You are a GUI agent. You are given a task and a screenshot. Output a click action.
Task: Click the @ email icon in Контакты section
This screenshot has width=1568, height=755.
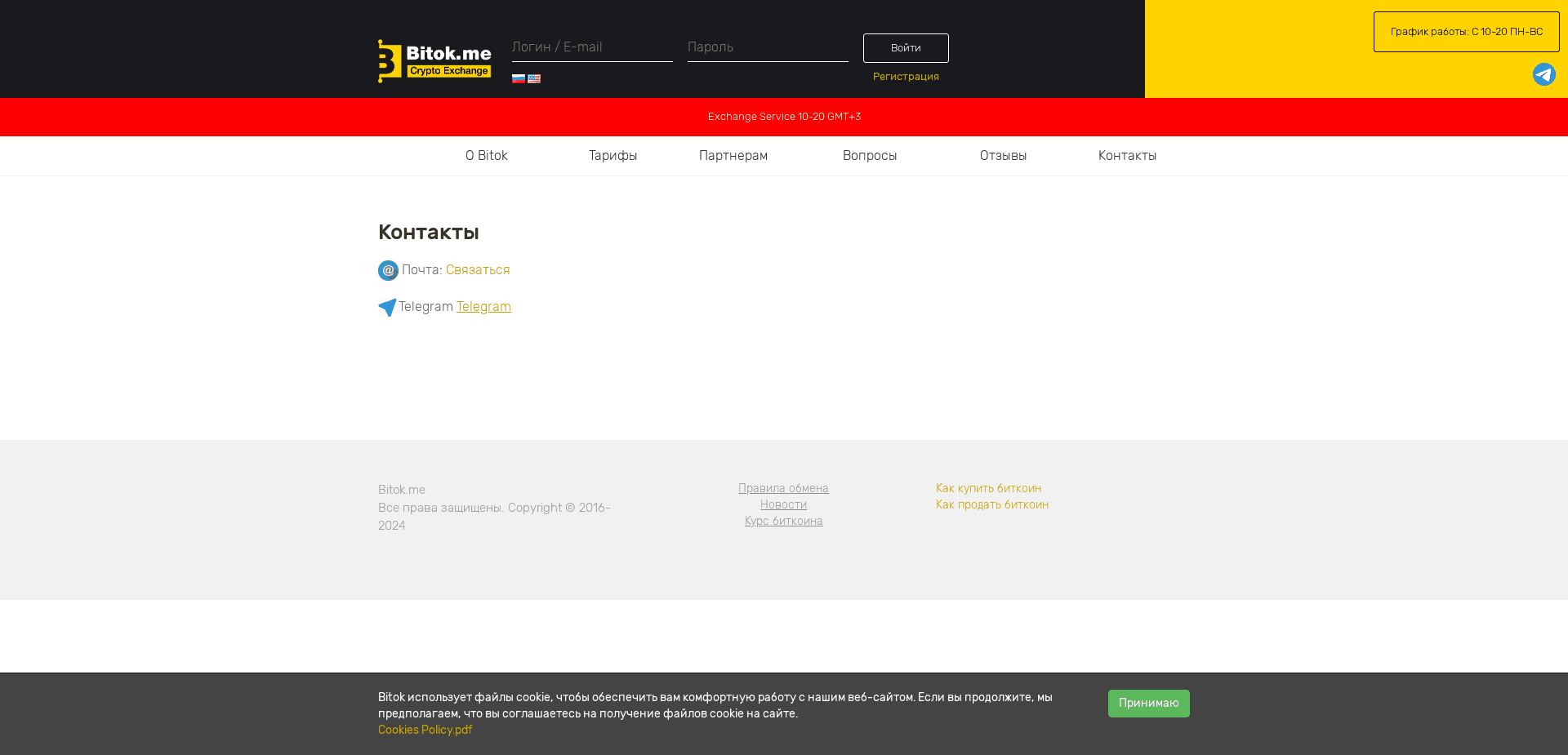click(387, 270)
